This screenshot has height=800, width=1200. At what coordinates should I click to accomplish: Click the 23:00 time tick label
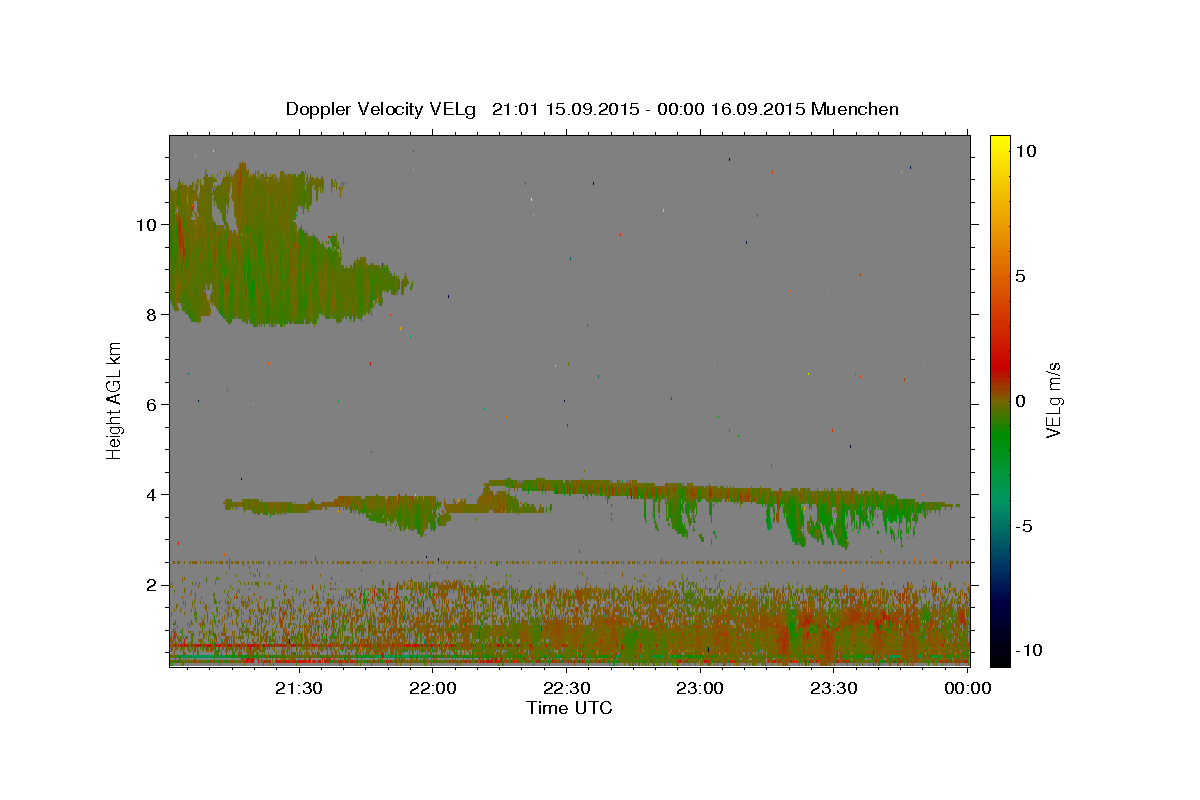(x=701, y=688)
